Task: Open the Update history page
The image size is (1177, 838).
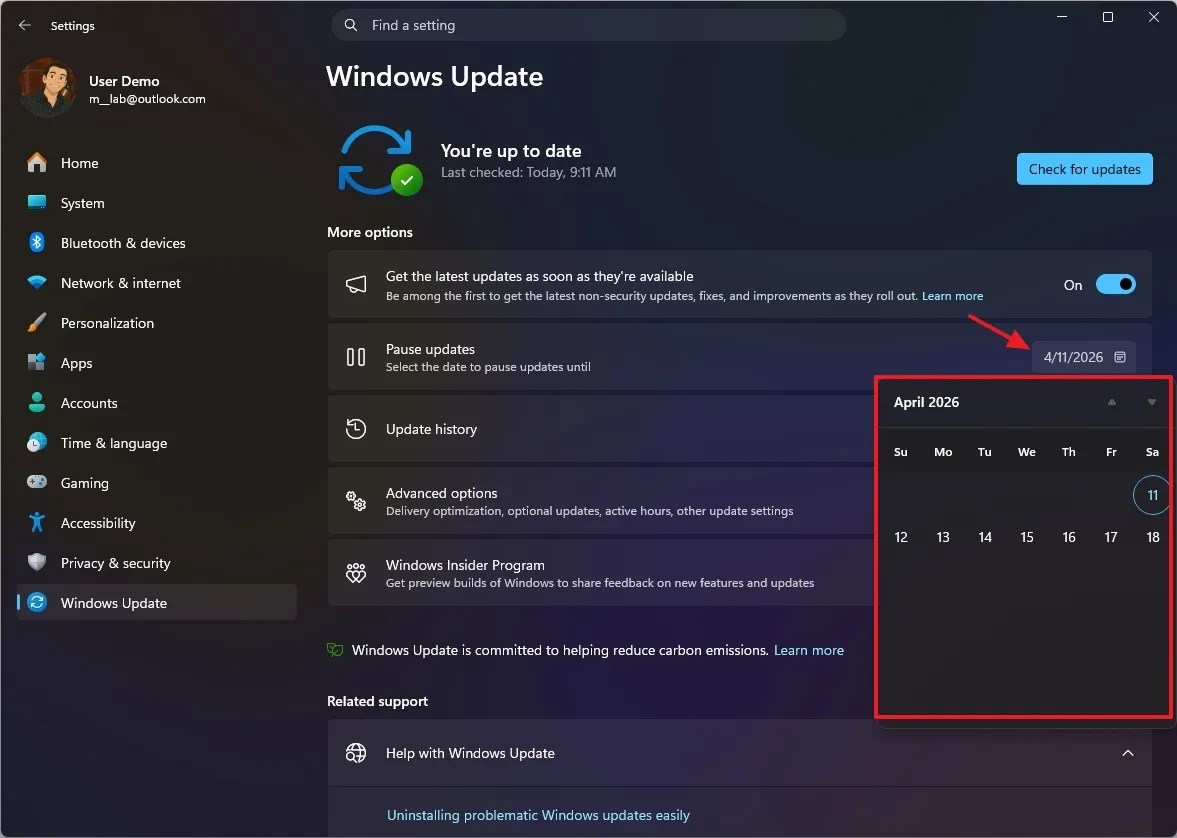Action: (601, 429)
